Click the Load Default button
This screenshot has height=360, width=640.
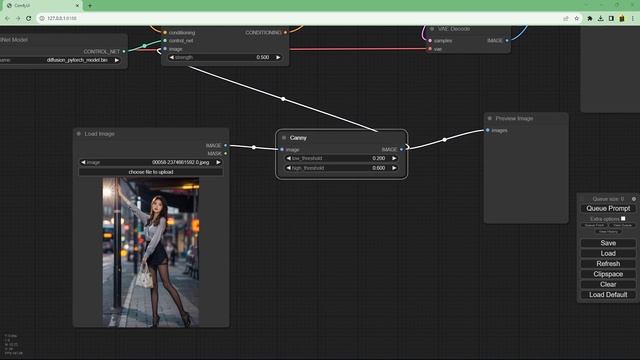[608, 295]
